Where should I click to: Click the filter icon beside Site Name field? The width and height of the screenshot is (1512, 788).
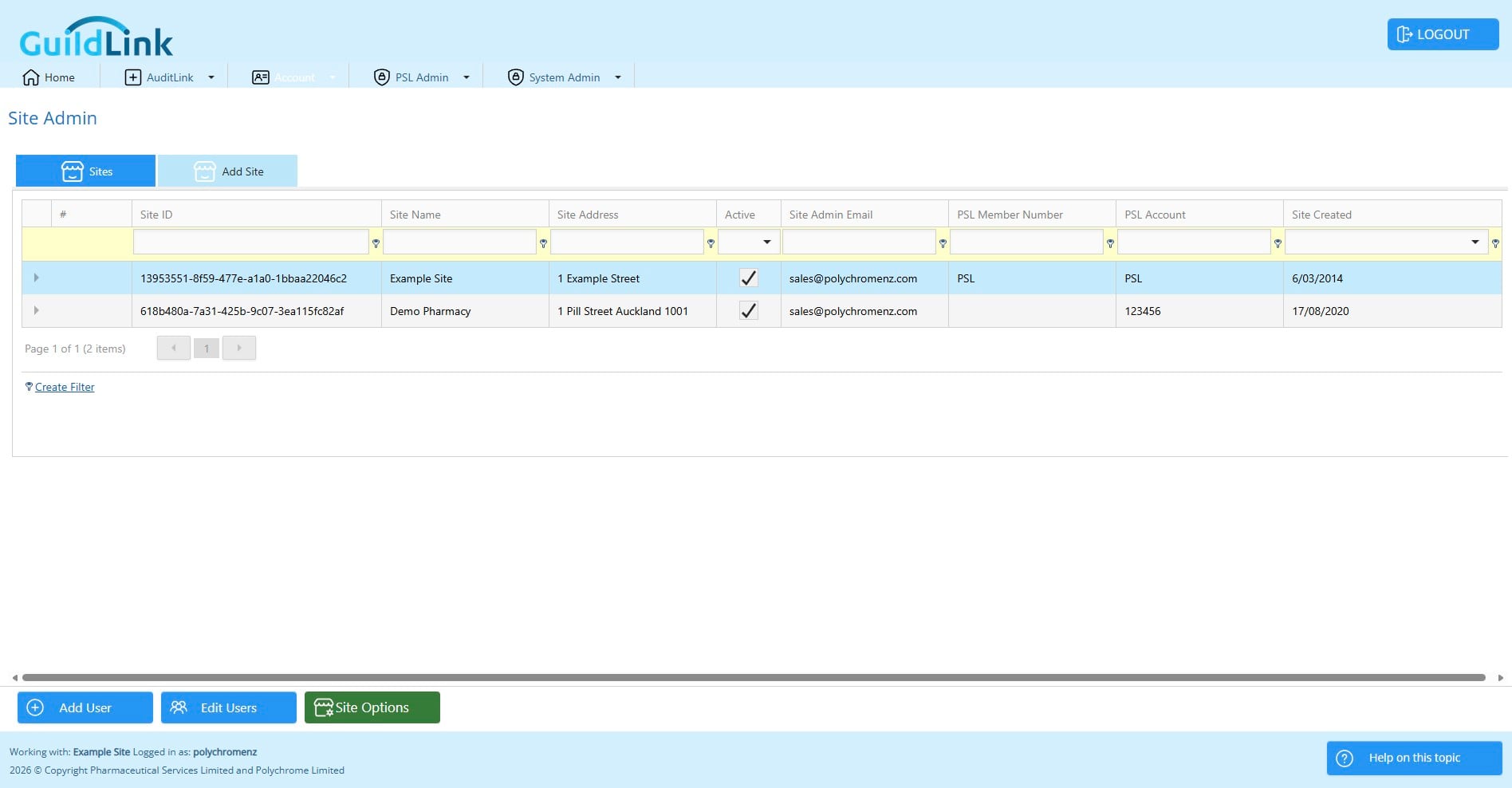pyautogui.click(x=543, y=243)
